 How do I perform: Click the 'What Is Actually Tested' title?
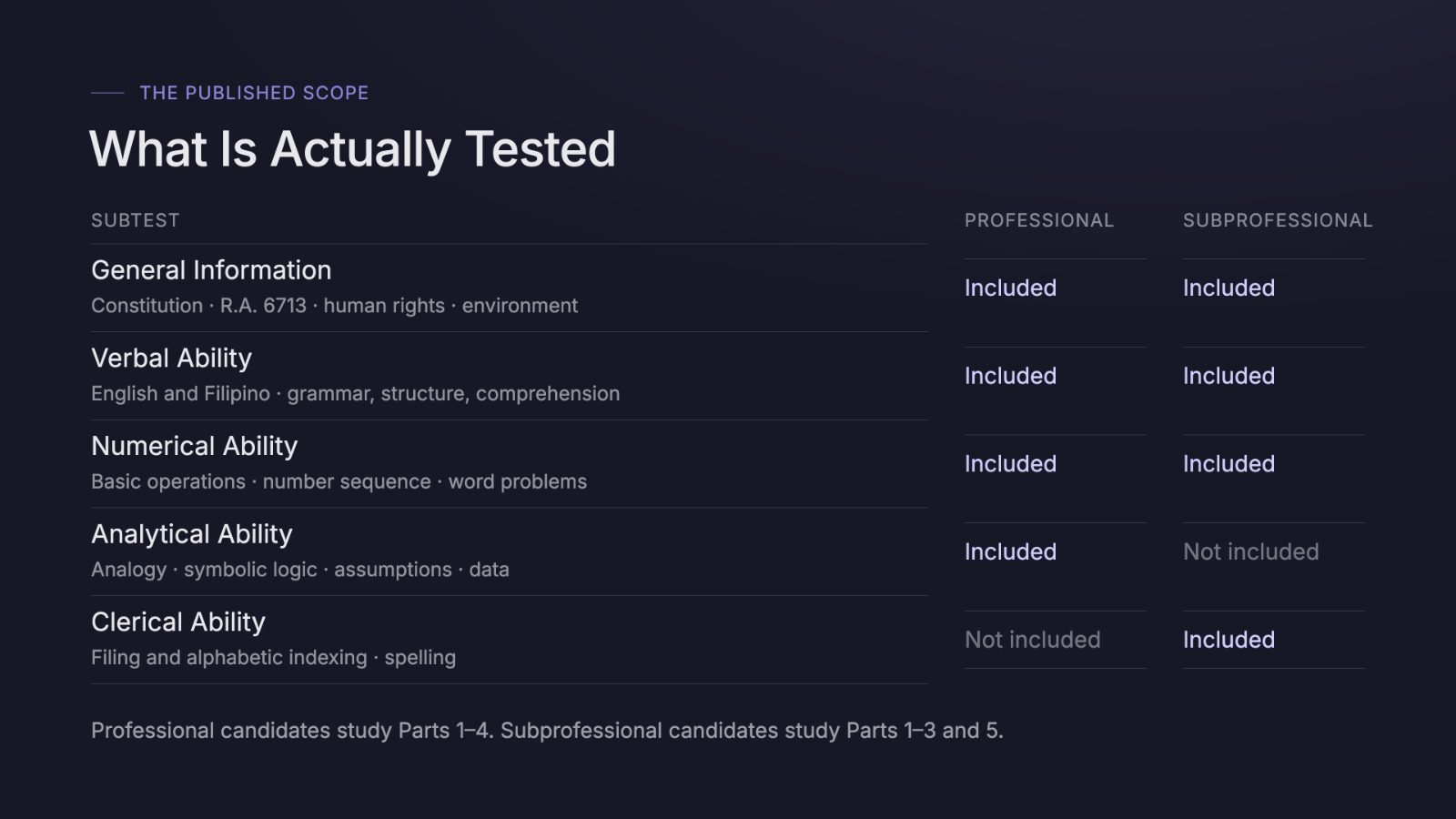pos(352,149)
